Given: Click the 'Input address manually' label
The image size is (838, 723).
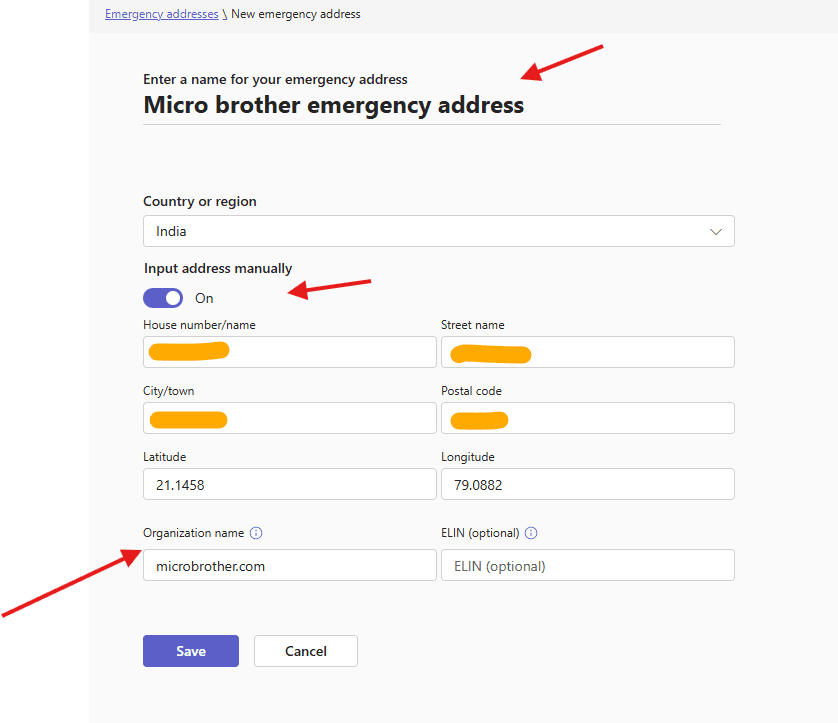Looking at the screenshot, I should tap(218, 268).
